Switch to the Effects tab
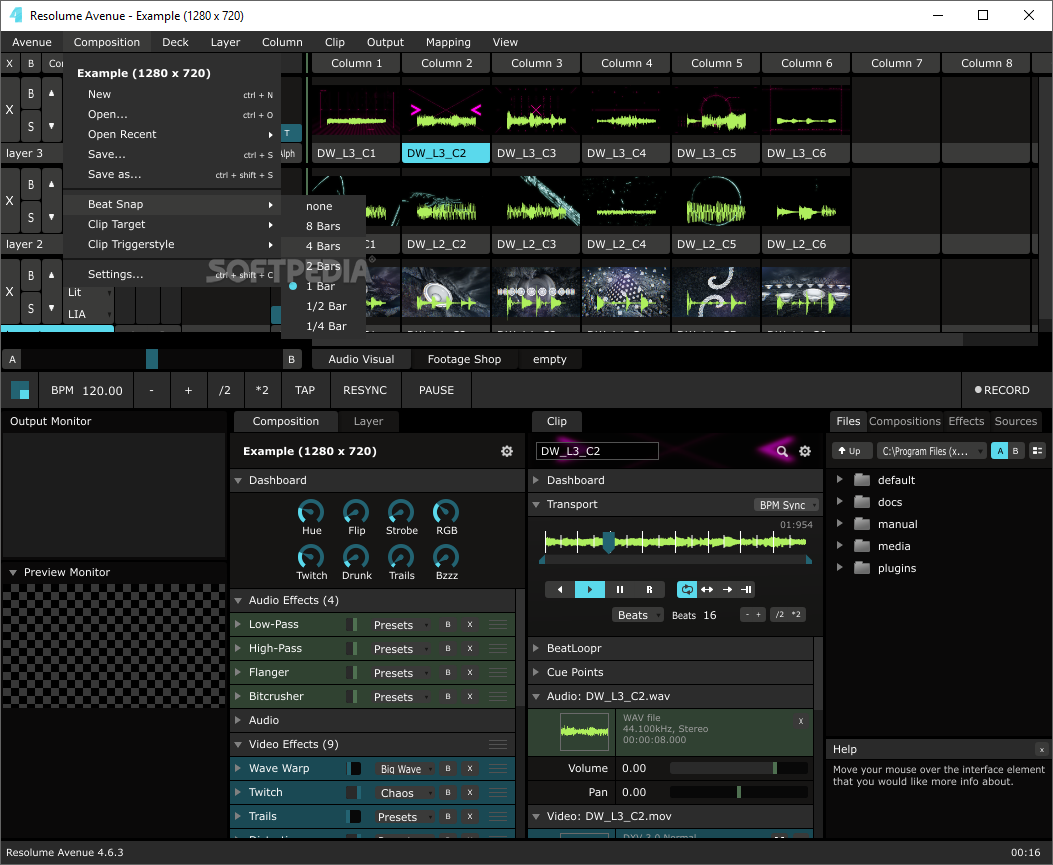 click(966, 421)
